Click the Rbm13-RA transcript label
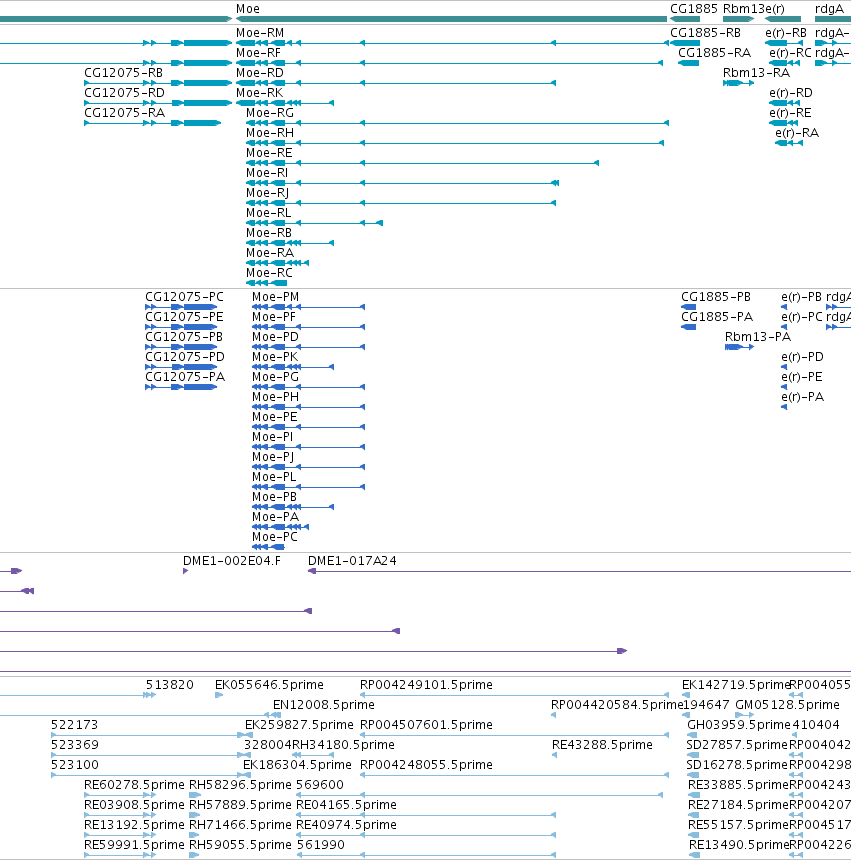This screenshot has width=851, height=860. coord(756,73)
